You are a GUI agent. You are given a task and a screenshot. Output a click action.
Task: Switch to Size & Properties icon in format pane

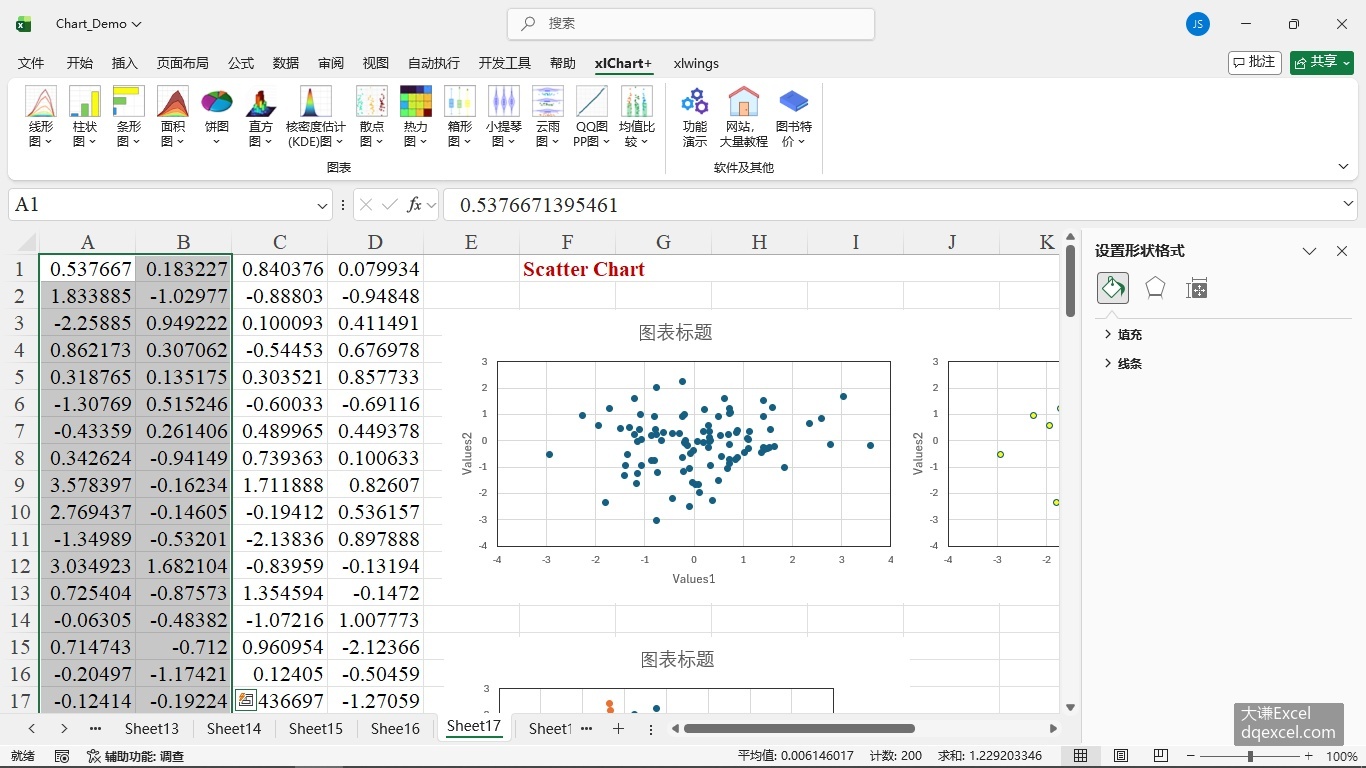[x=1197, y=288]
